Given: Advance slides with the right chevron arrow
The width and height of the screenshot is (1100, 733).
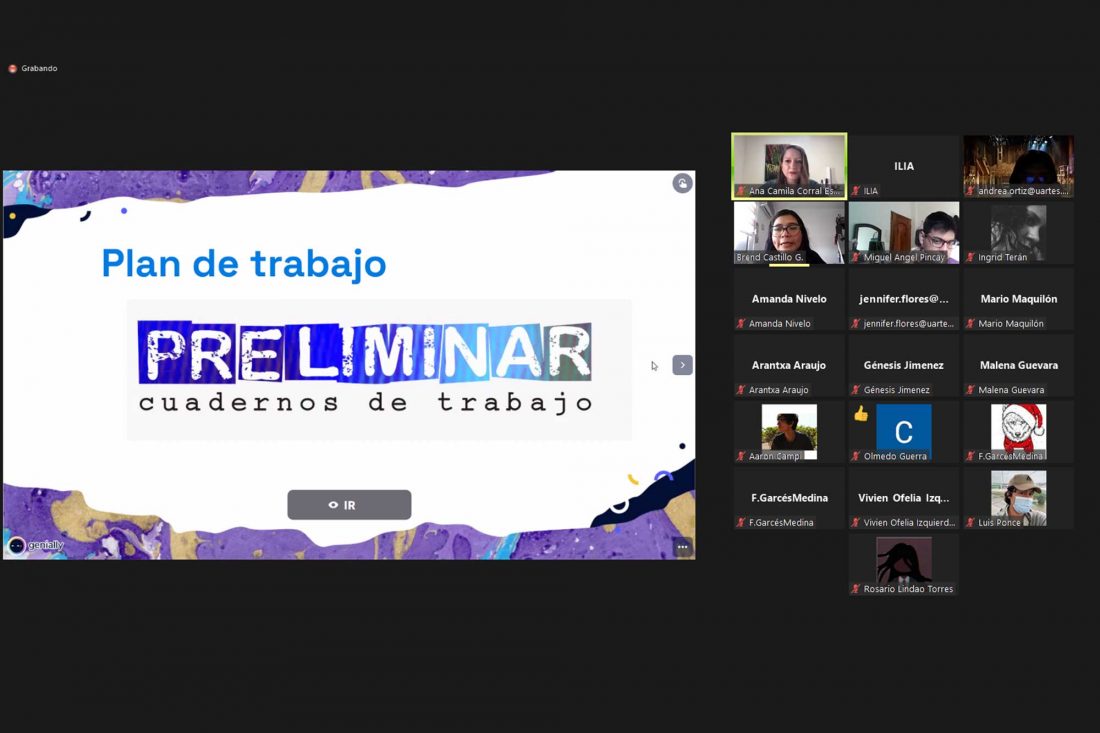Looking at the screenshot, I should coord(682,365).
